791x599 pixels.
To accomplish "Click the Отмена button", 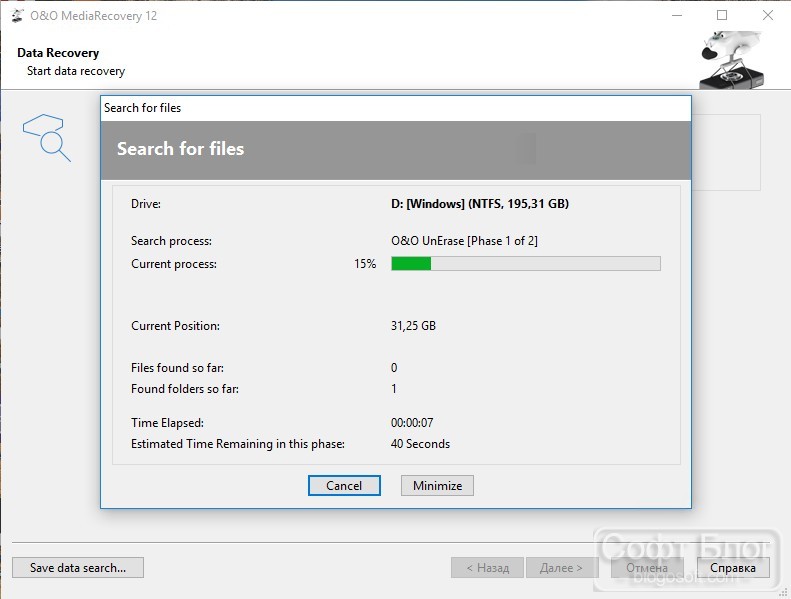I will pos(647,568).
